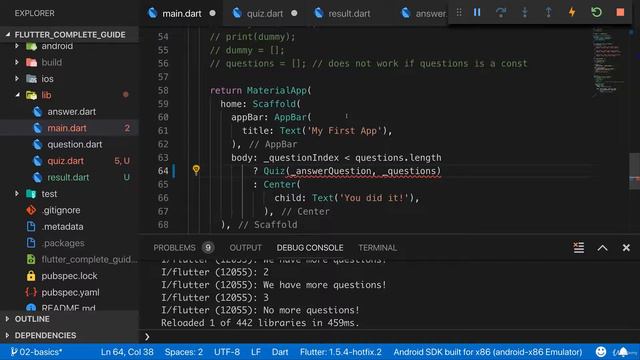
Task: Click Flutter: 1.5.4-hotfix.2 version indicator
Action: tap(341, 352)
